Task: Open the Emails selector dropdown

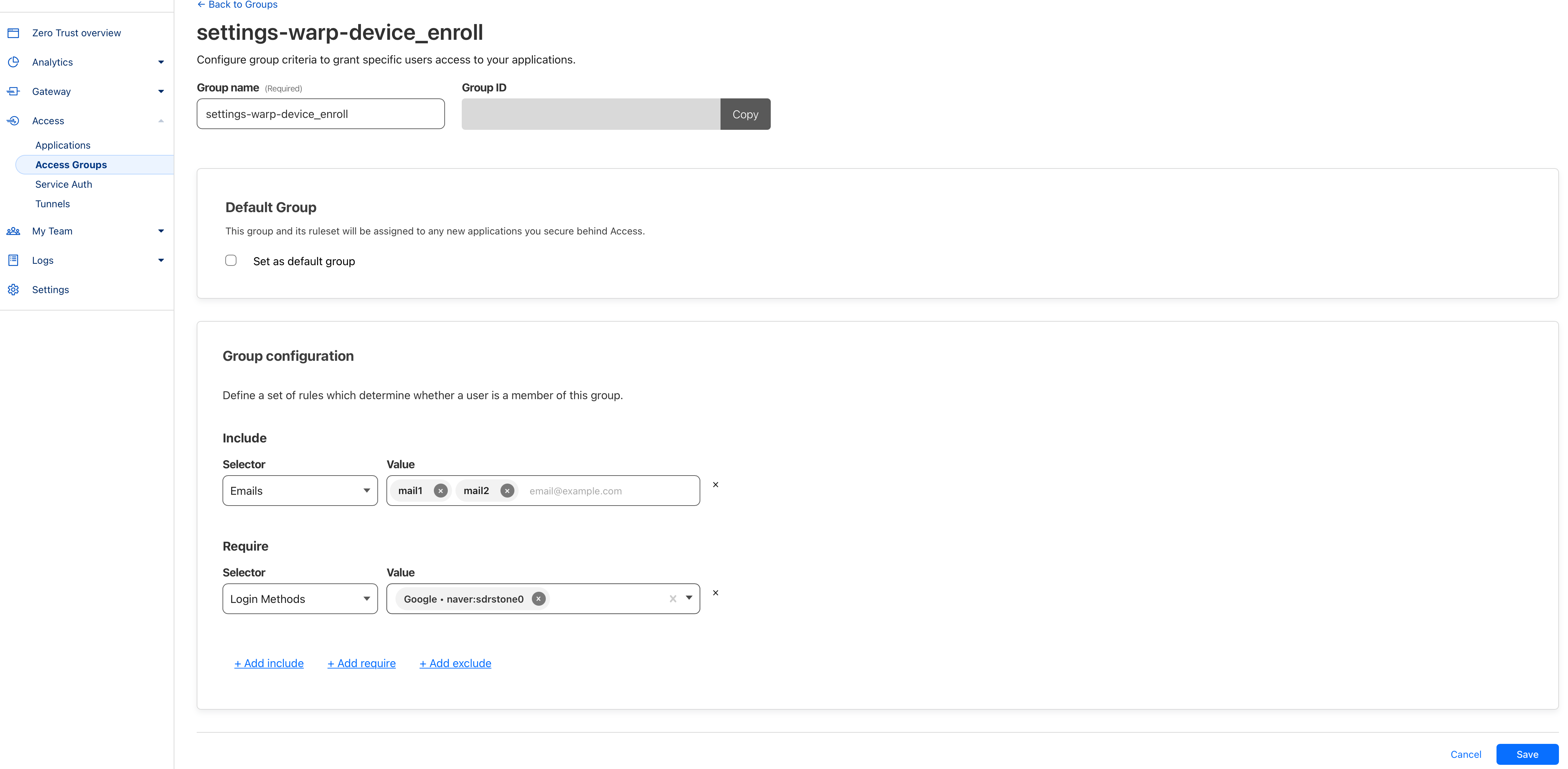Action: (300, 490)
